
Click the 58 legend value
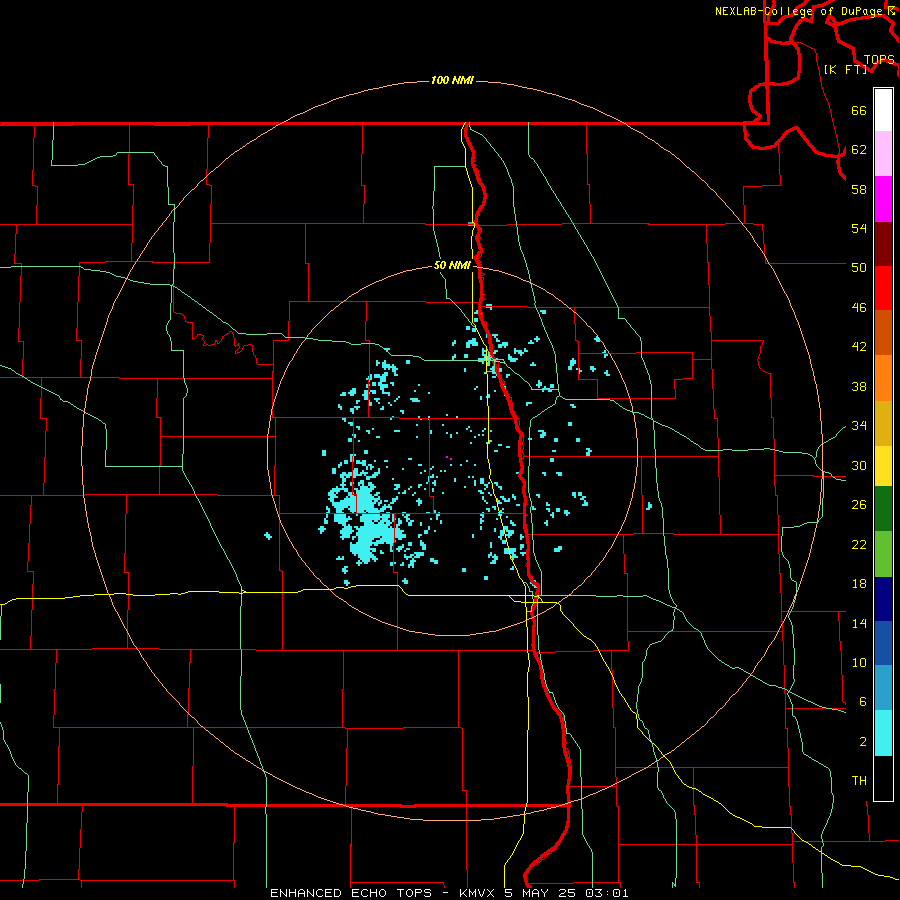tap(859, 189)
